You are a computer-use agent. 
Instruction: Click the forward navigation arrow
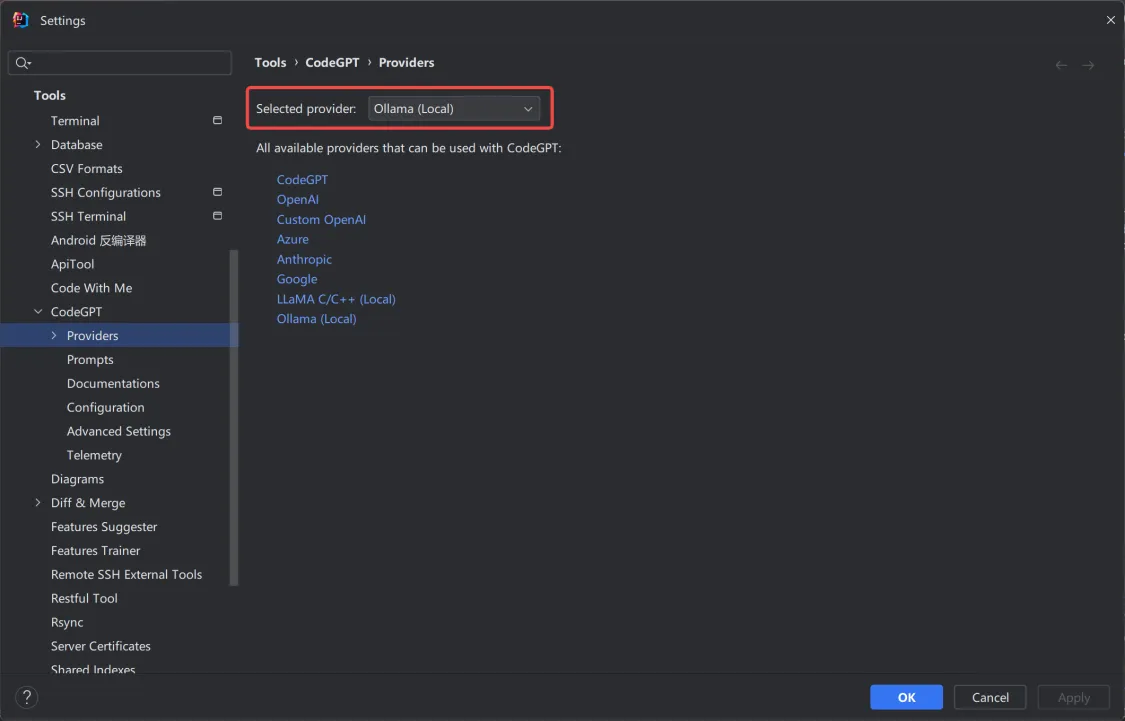1088,65
